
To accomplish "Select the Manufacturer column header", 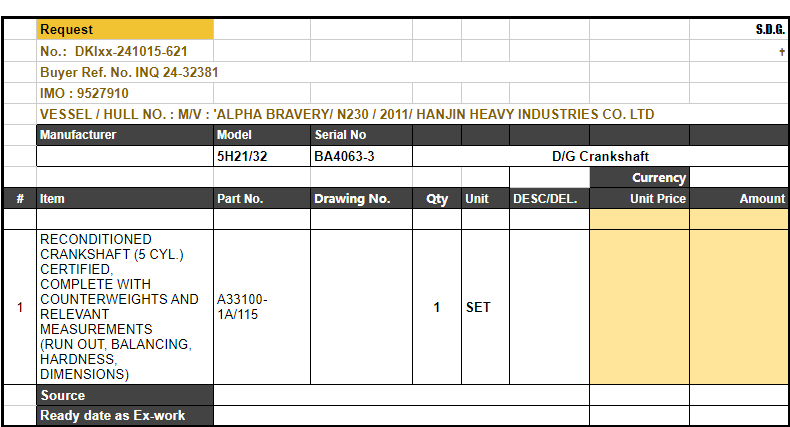I will click(124, 135).
